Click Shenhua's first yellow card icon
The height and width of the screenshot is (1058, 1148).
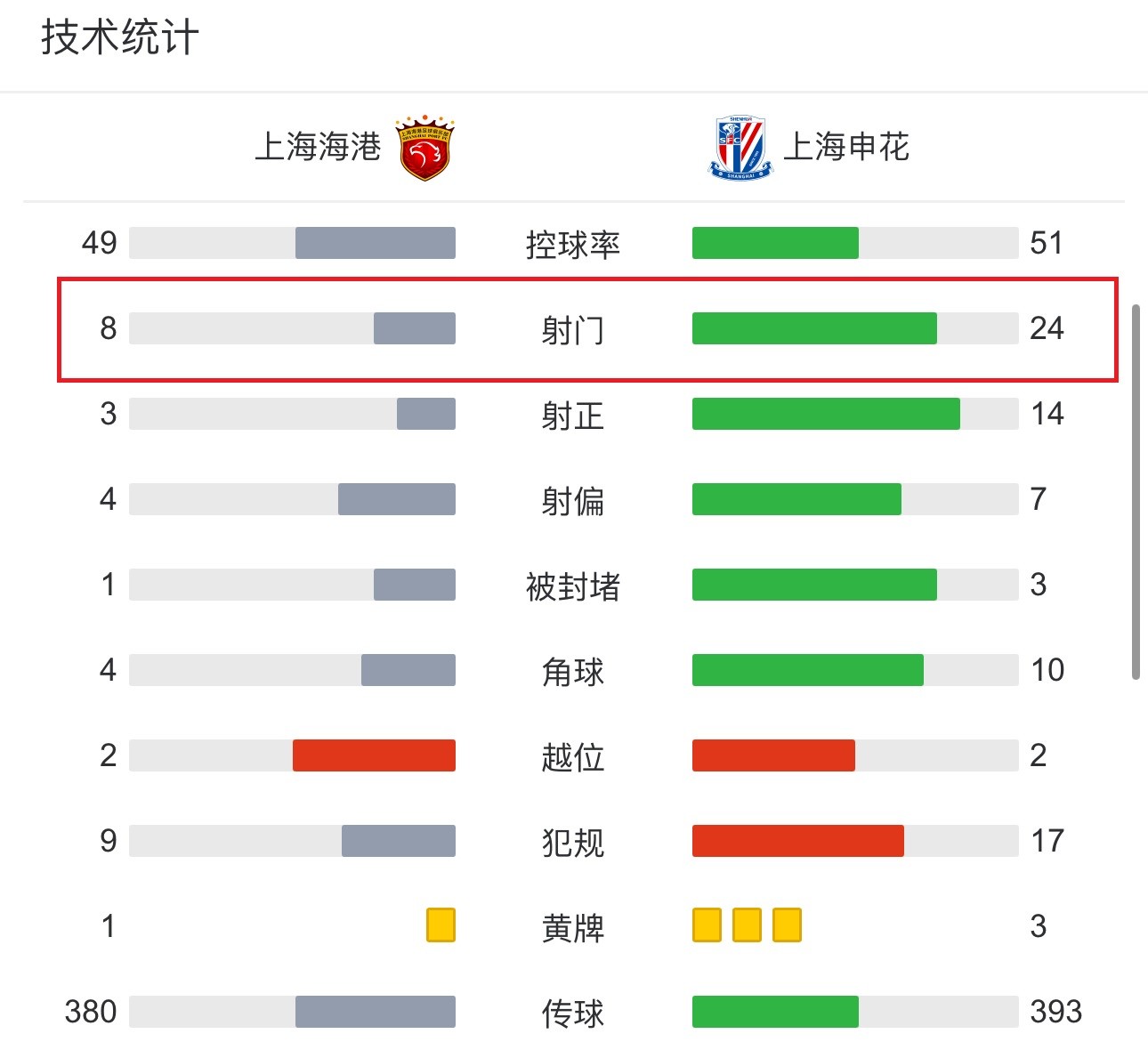tap(707, 925)
